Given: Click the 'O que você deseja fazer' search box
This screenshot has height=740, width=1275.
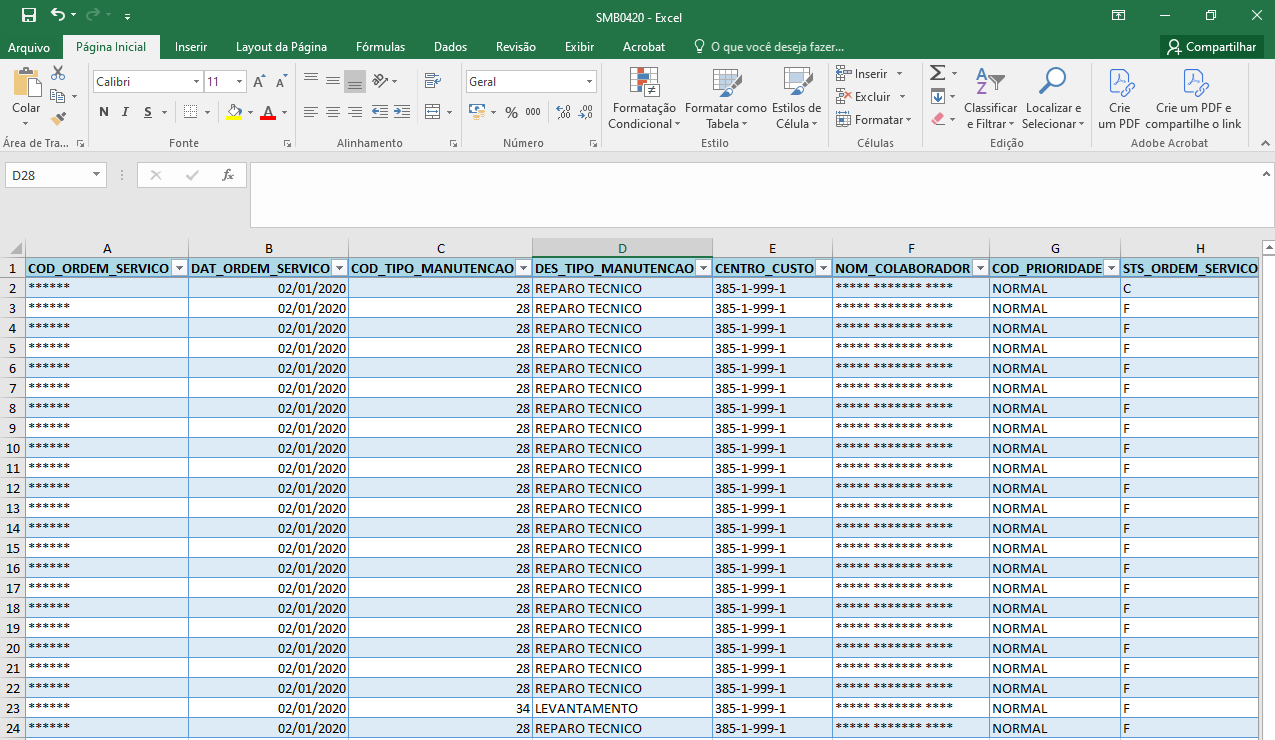Looking at the screenshot, I should 769,47.
